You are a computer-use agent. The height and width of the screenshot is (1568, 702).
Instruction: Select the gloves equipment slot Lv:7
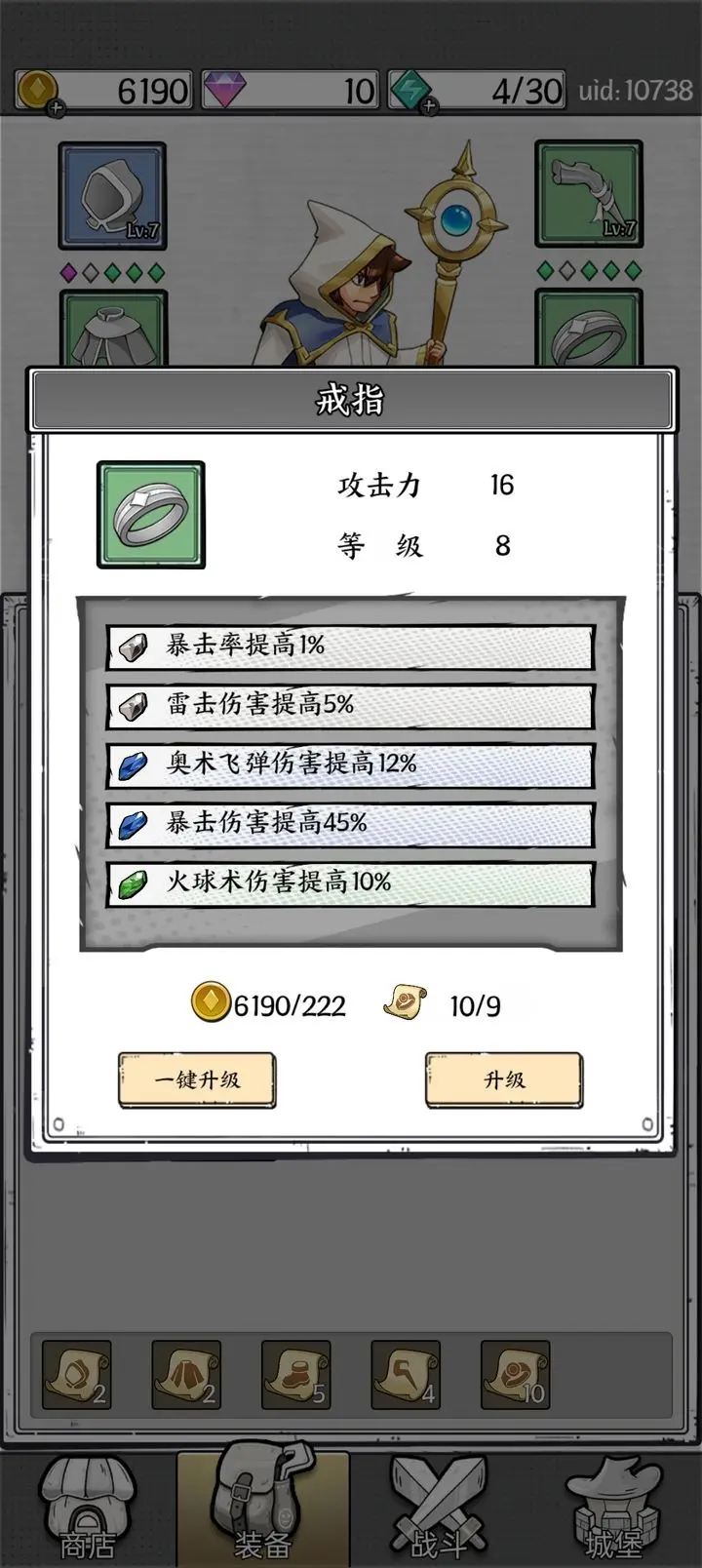(x=588, y=194)
